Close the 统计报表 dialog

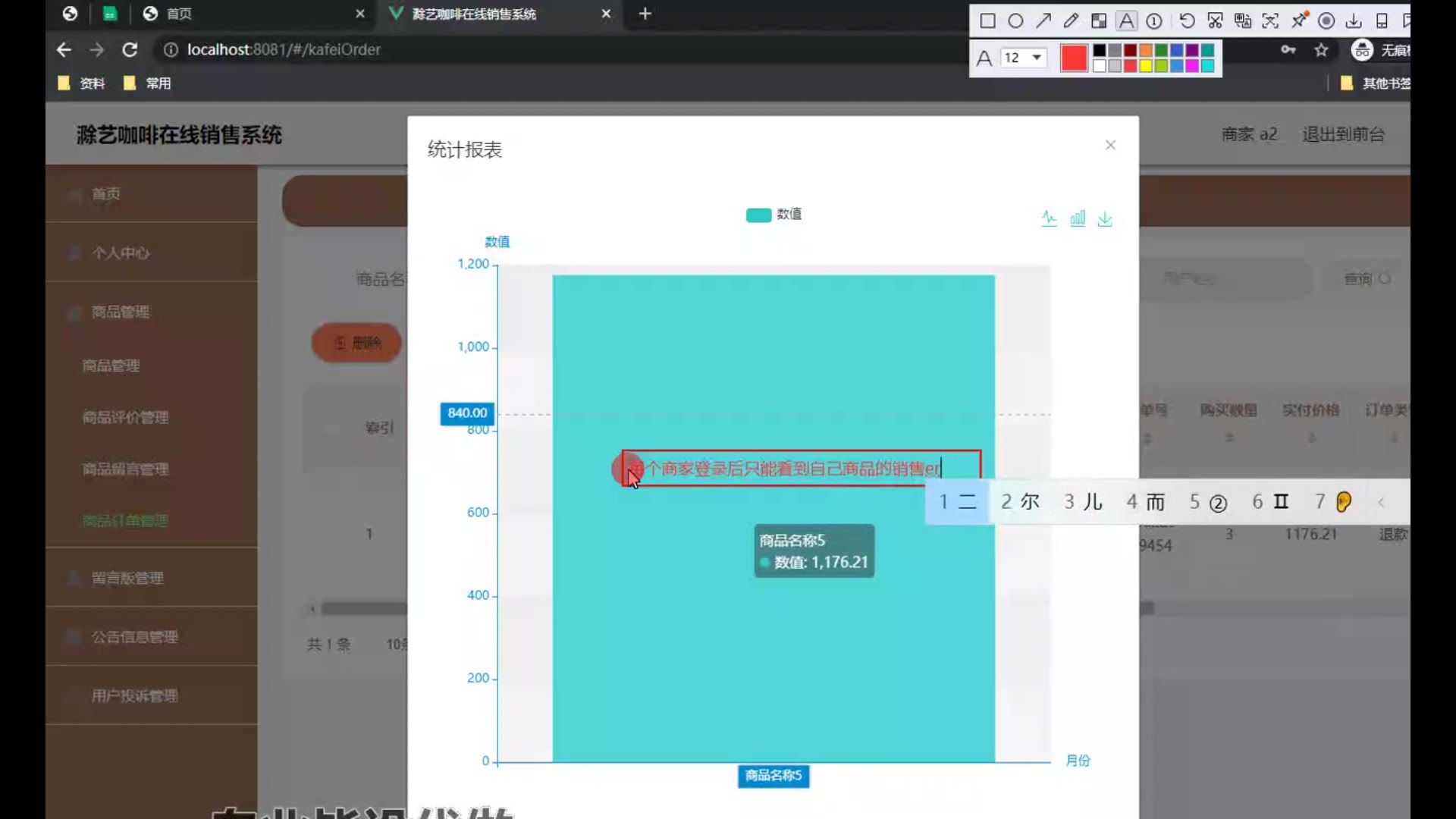1110,145
